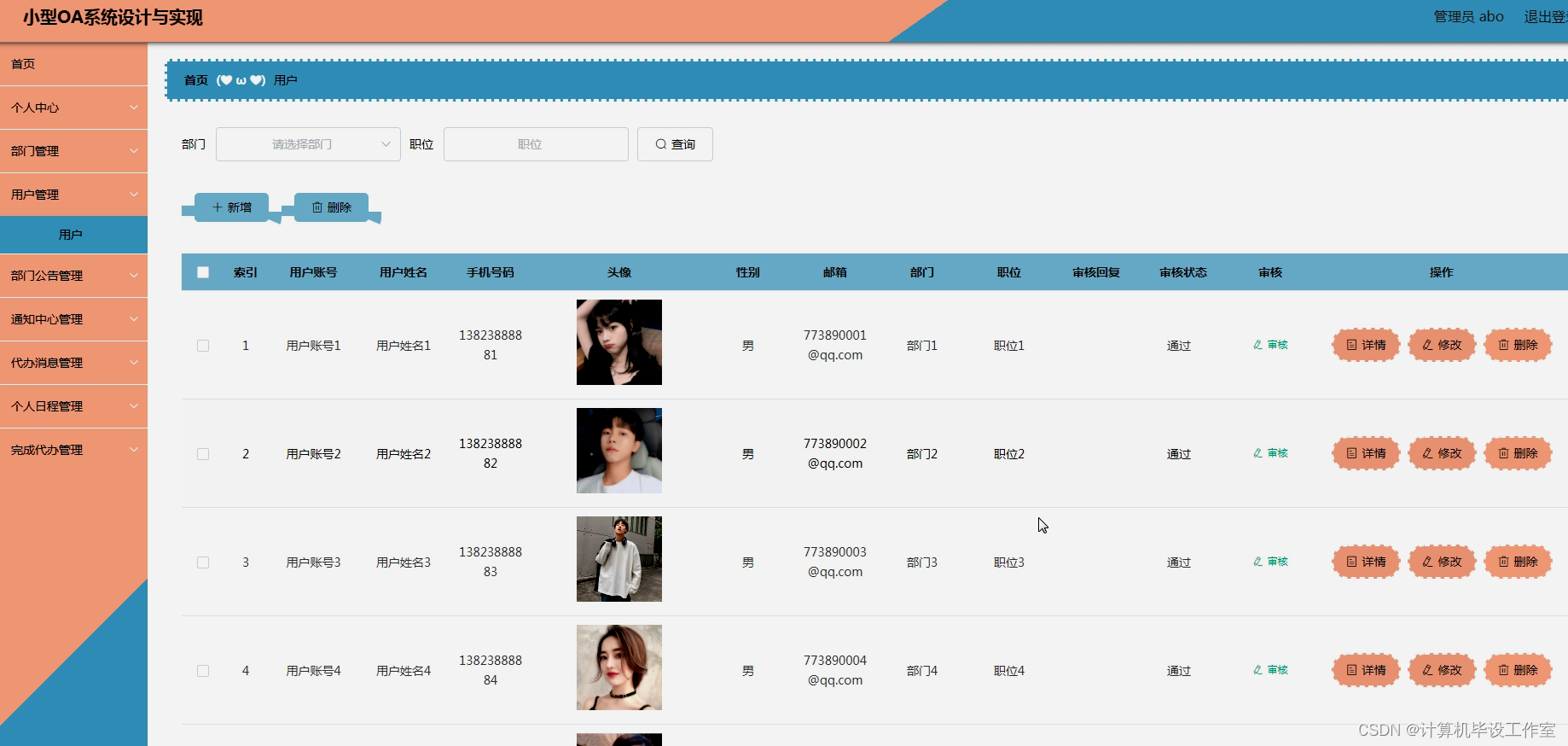The image size is (1568, 746).
Task: Click 审核 icon link for 用户账号2
Action: [1270, 453]
